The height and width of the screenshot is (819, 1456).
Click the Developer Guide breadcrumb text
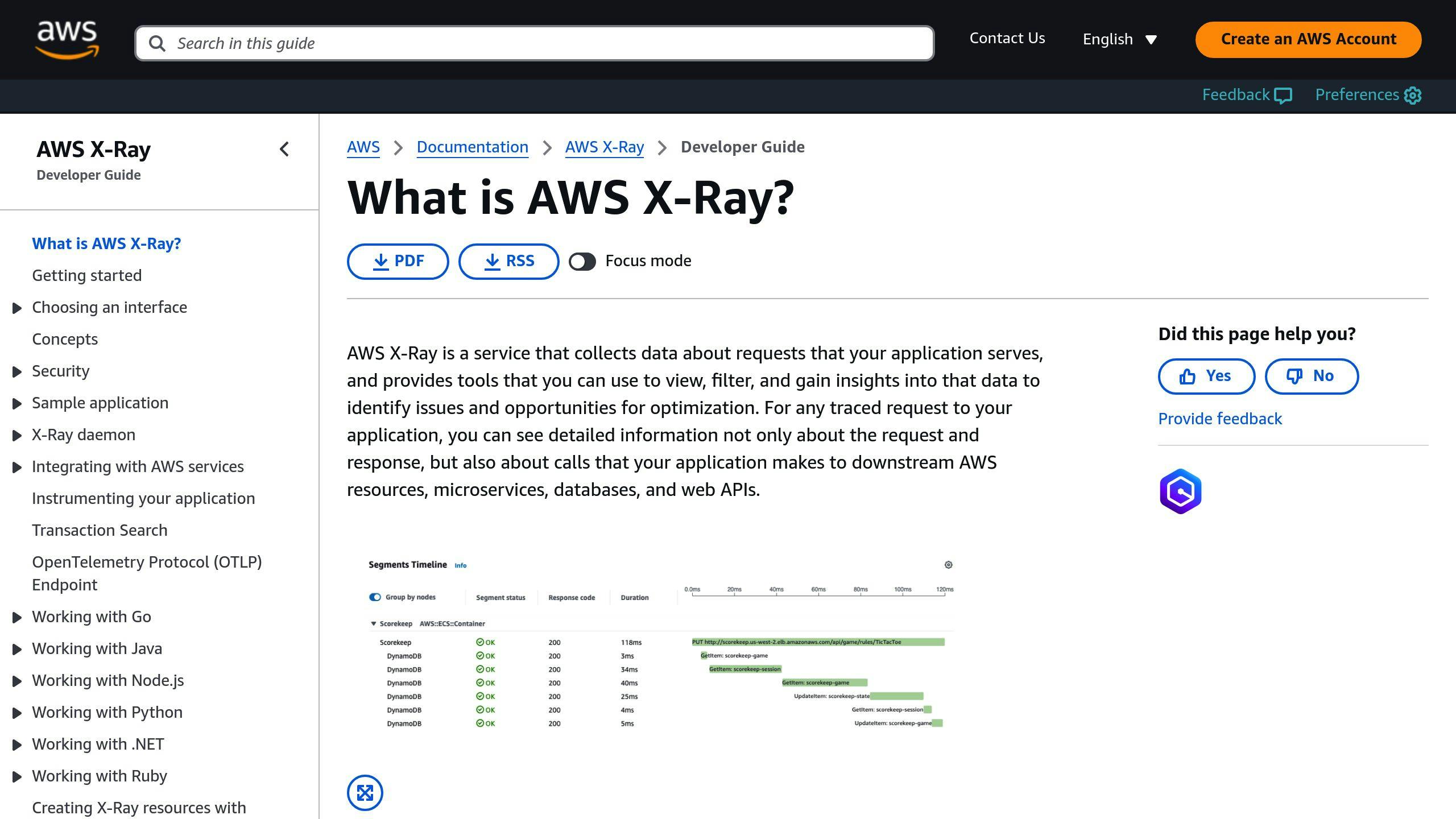point(743,147)
